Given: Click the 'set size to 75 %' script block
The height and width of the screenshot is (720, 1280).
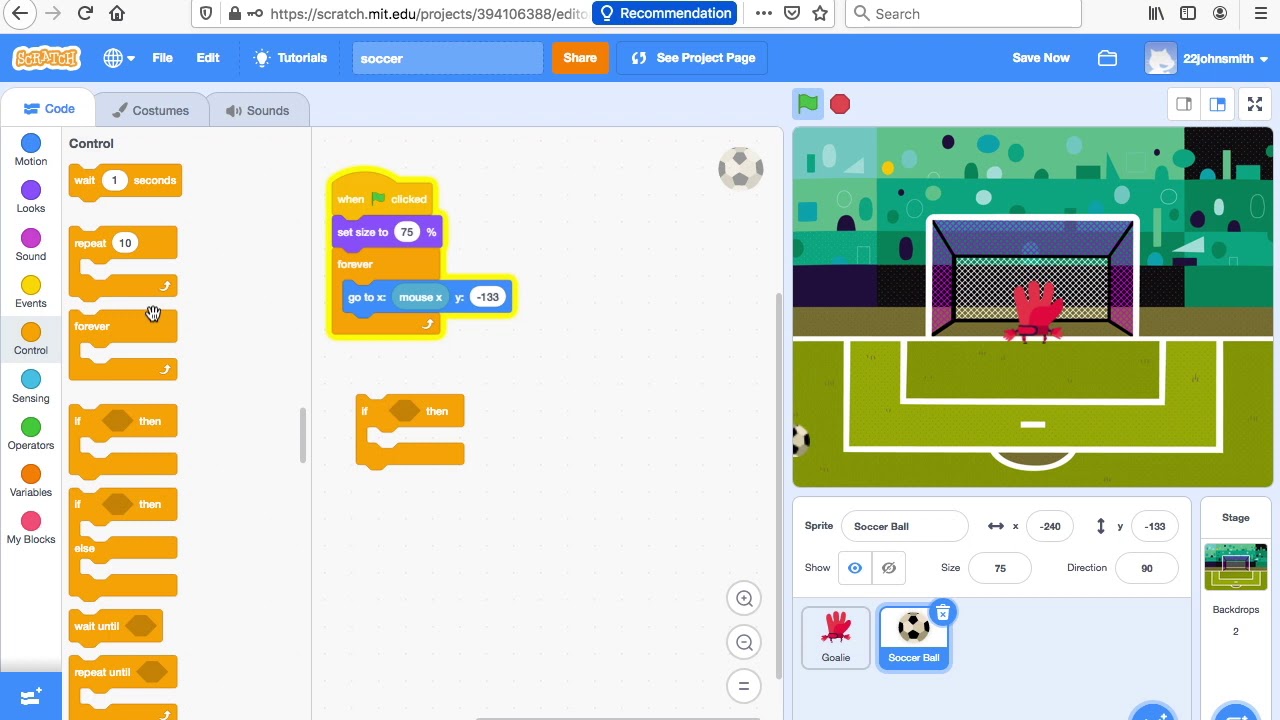Looking at the screenshot, I should [x=387, y=232].
